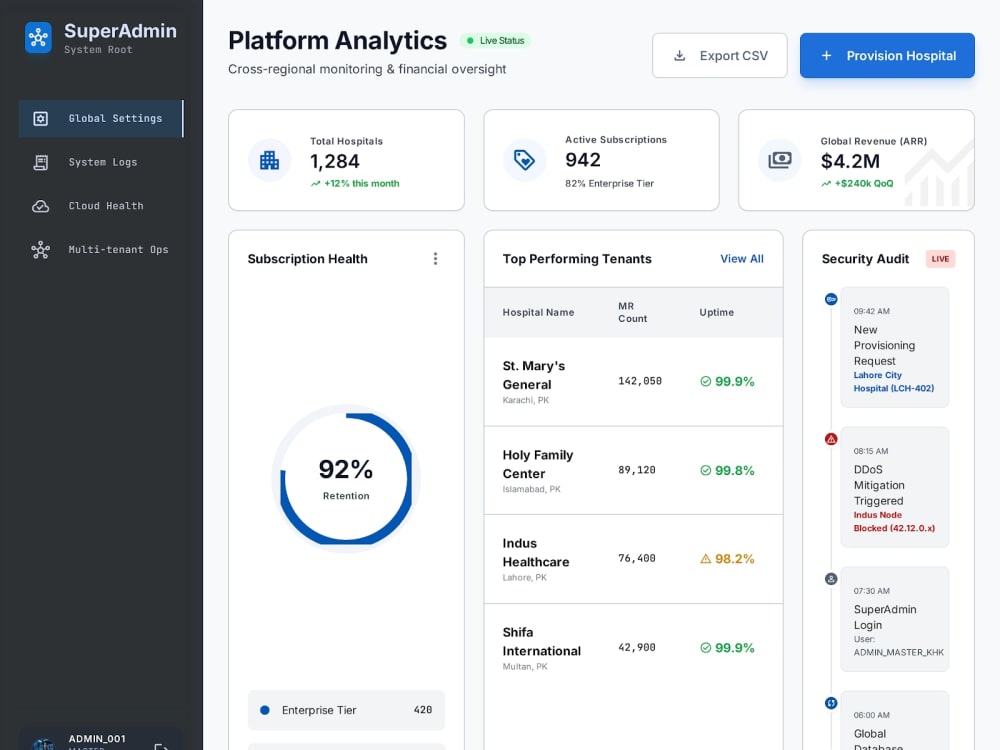The image size is (1000, 750).
Task: Click the Security Audit LIVE badge
Action: [x=940, y=259]
